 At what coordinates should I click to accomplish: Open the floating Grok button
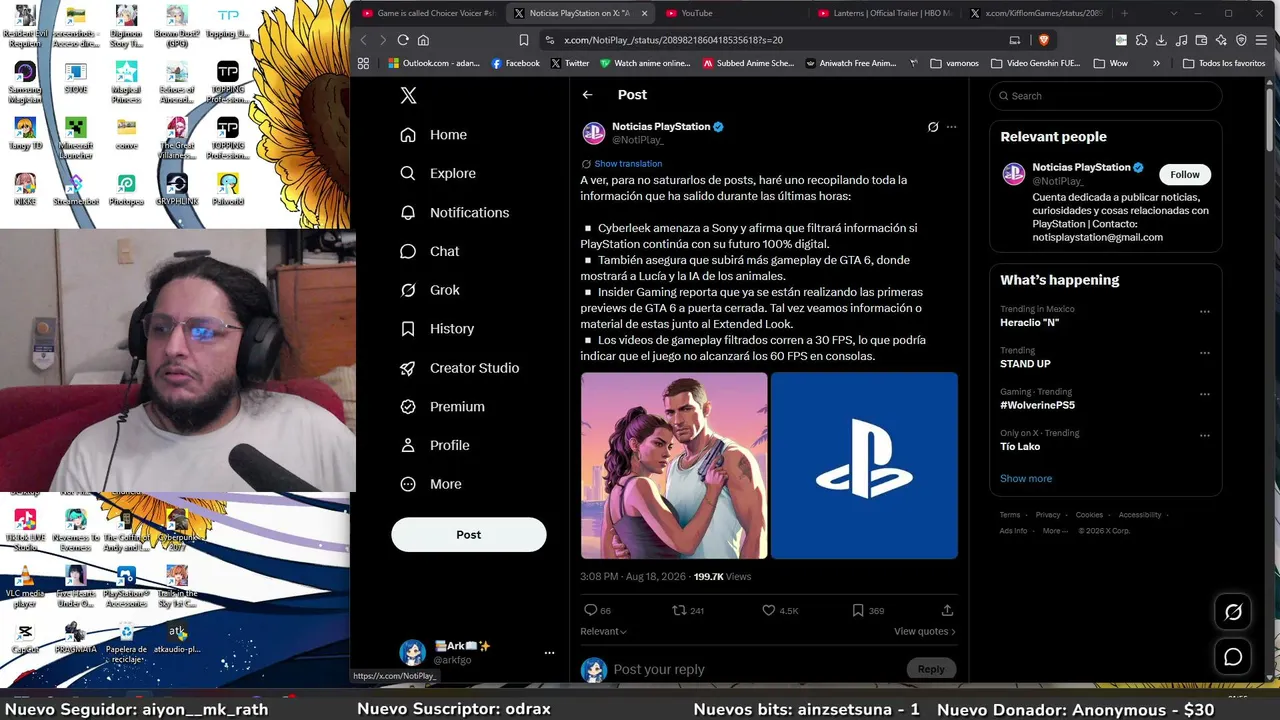pos(1233,612)
